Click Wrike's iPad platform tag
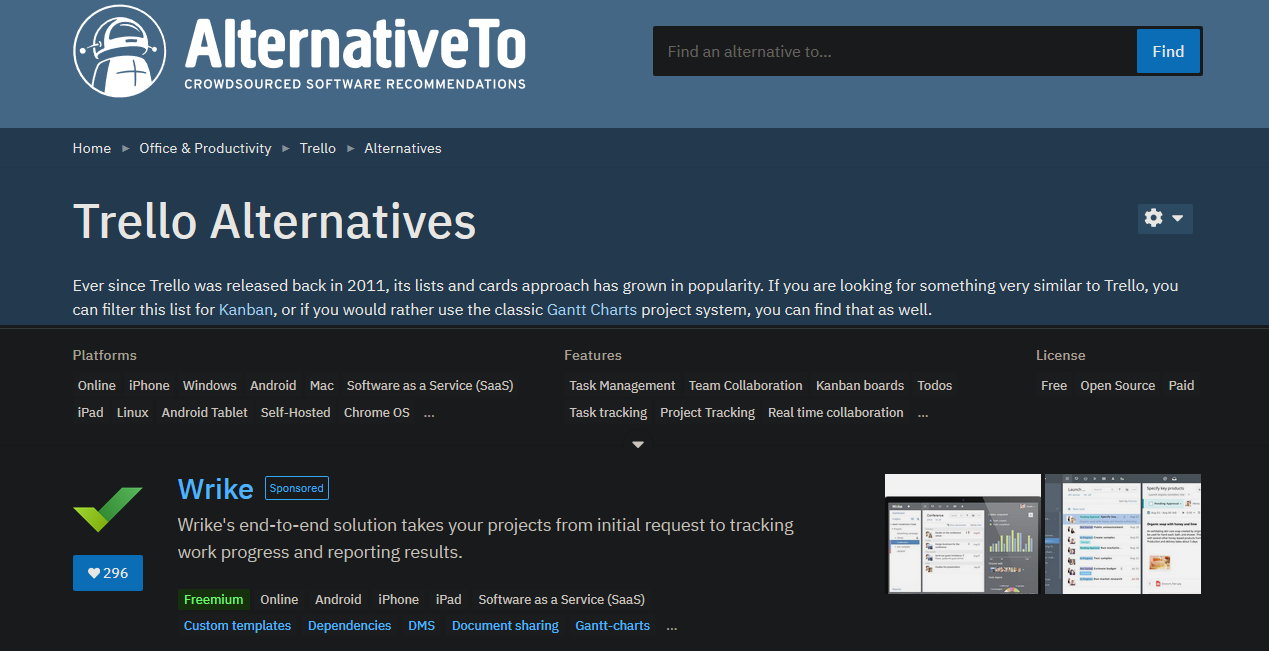This screenshot has width=1269, height=651. [x=449, y=599]
